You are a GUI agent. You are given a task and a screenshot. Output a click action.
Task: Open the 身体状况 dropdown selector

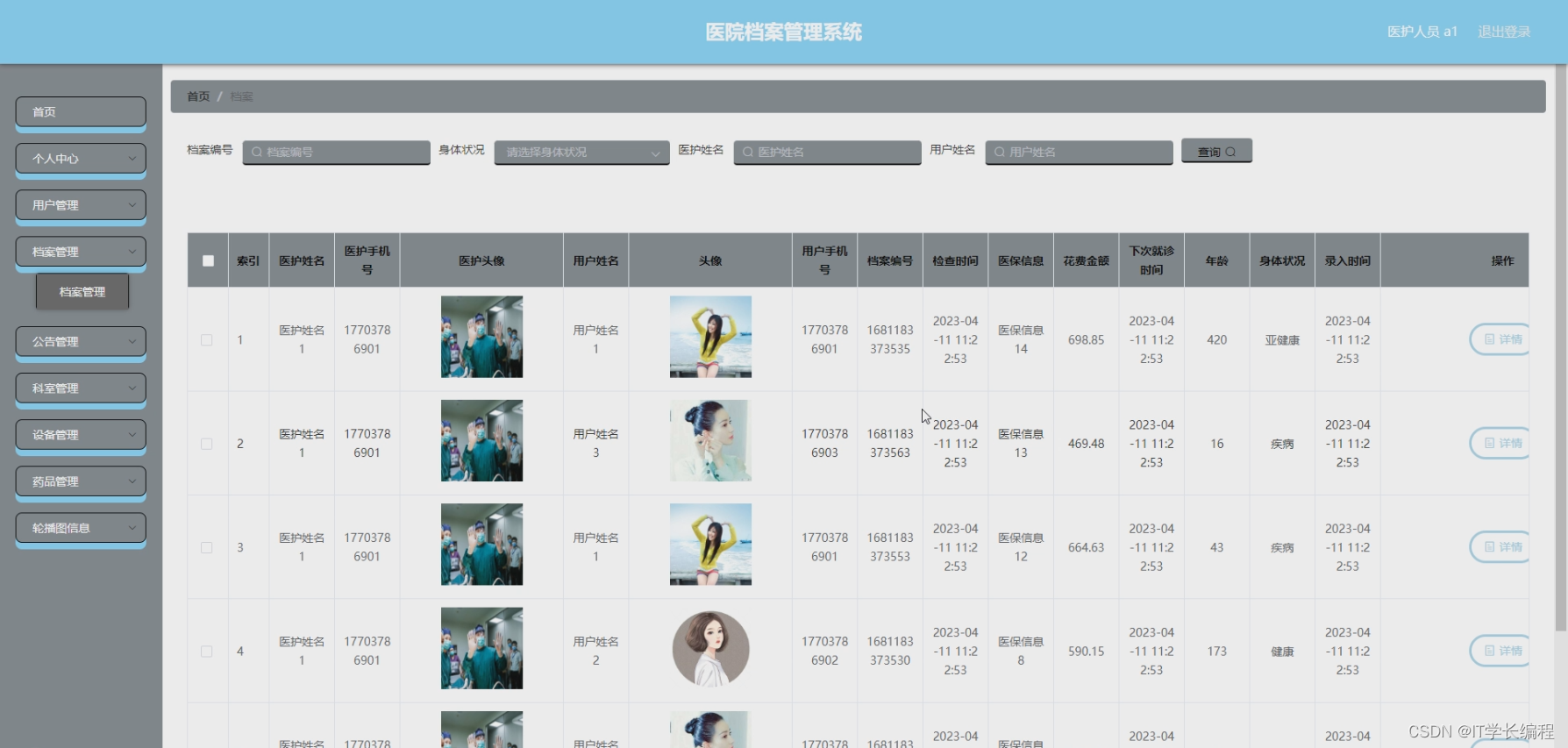click(x=581, y=153)
